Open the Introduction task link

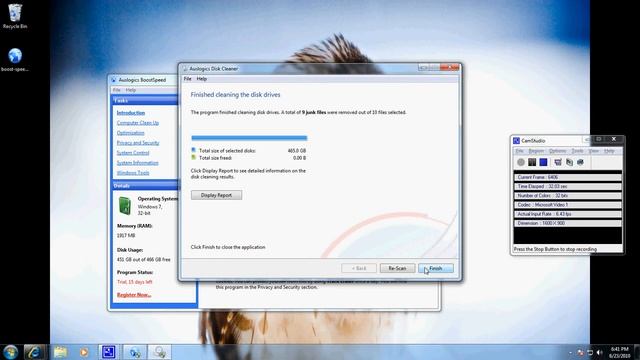pos(131,113)
